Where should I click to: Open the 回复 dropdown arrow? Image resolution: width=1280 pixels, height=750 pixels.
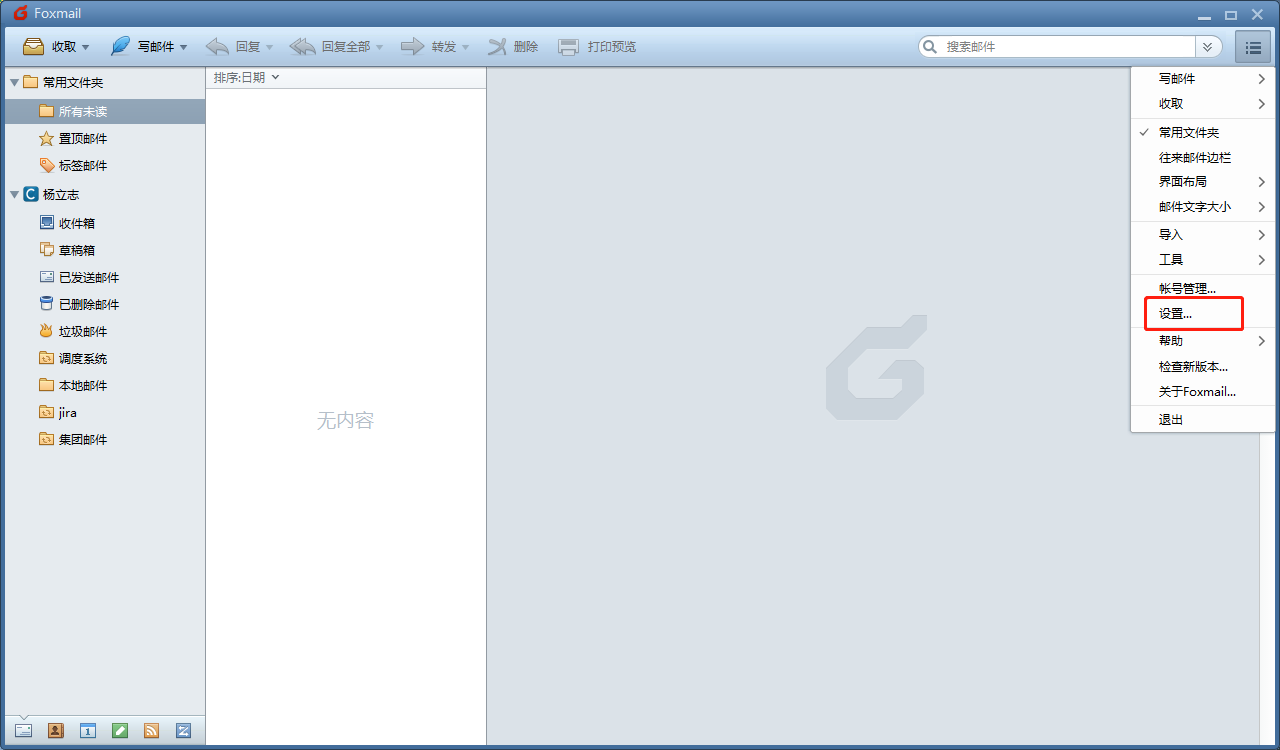point(269,47)
